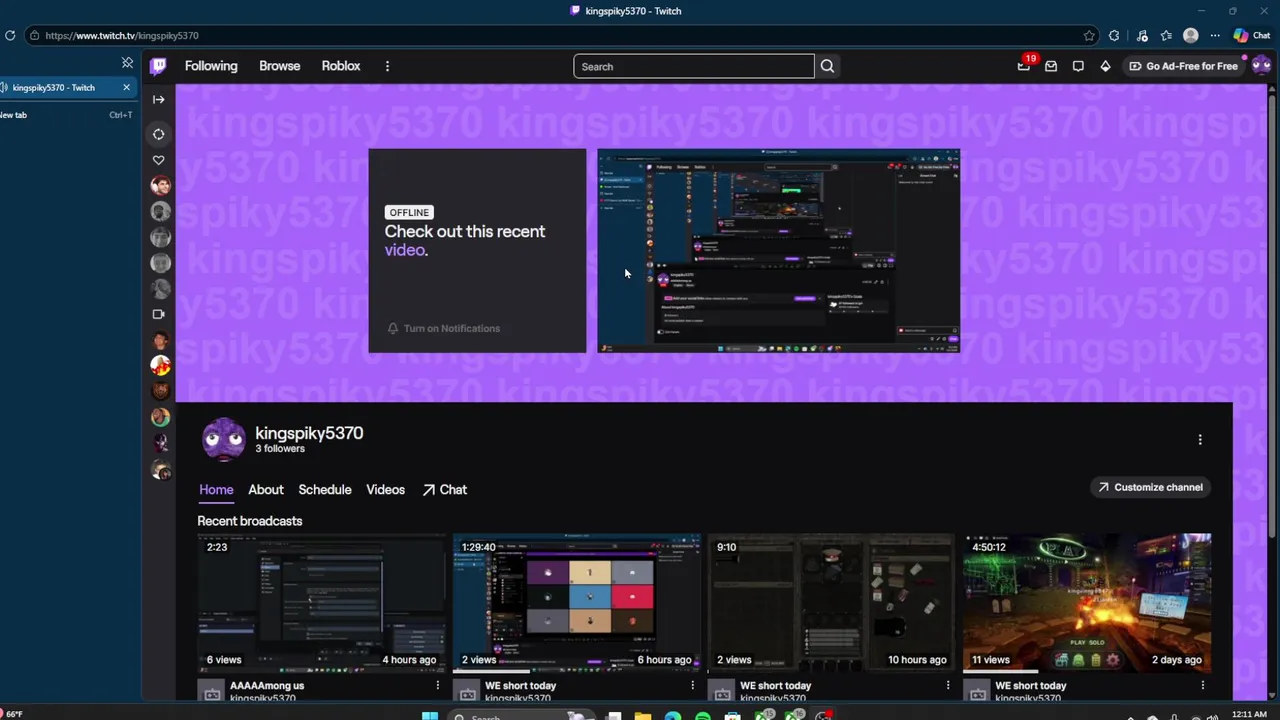
Task: Open options menu for AAAAAmong us video
Action: (x=437, y=686)
